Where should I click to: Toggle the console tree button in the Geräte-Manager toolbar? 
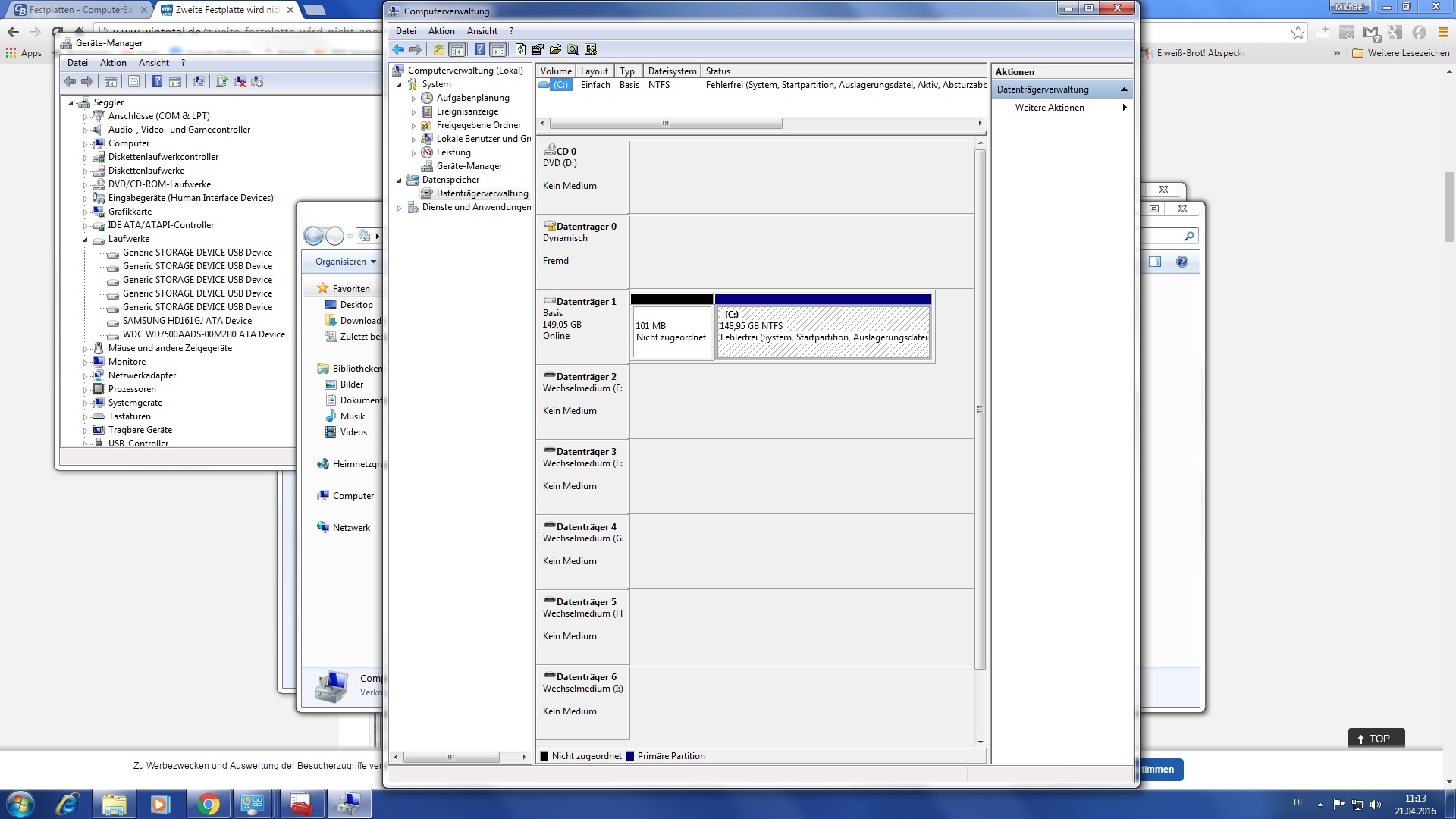click(111, 82)
